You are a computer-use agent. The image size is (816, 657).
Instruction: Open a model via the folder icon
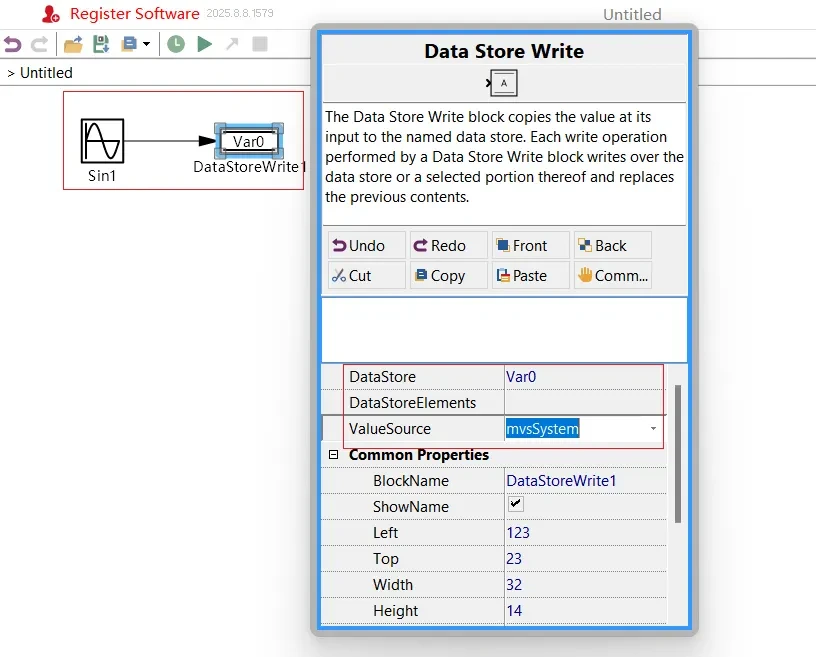click(x=71, y=44)
